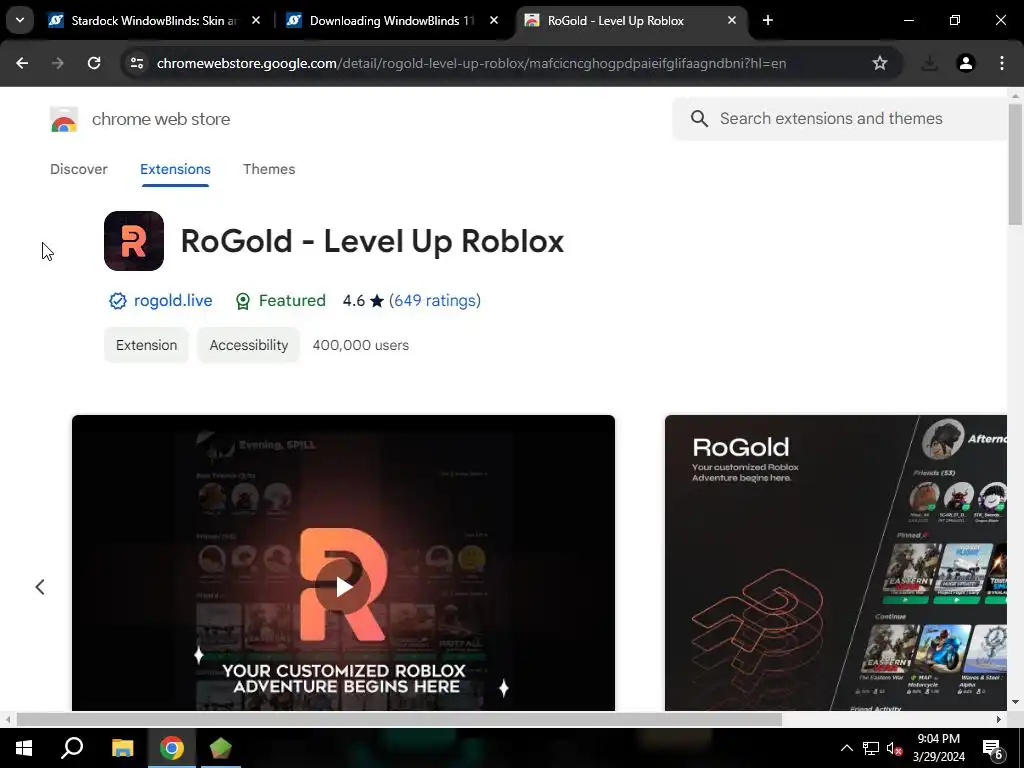This screenshot has height=768, width=1024.
Task: Open the Windows Start menu
Action: pos(24,748)
